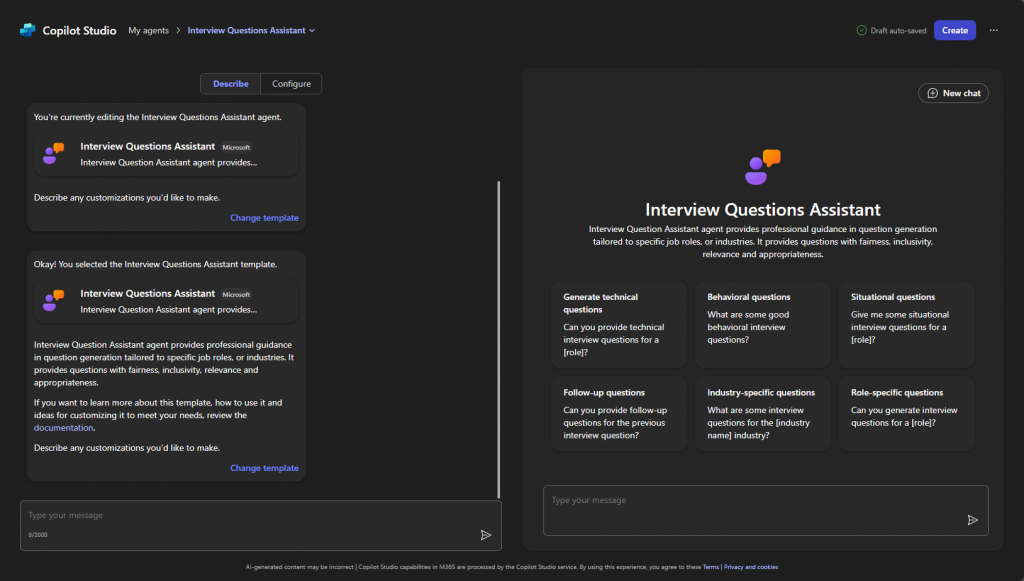The height and width of the screenshot is (581, 1024).
Task: Open the documentation link
Action: point(63,428)
